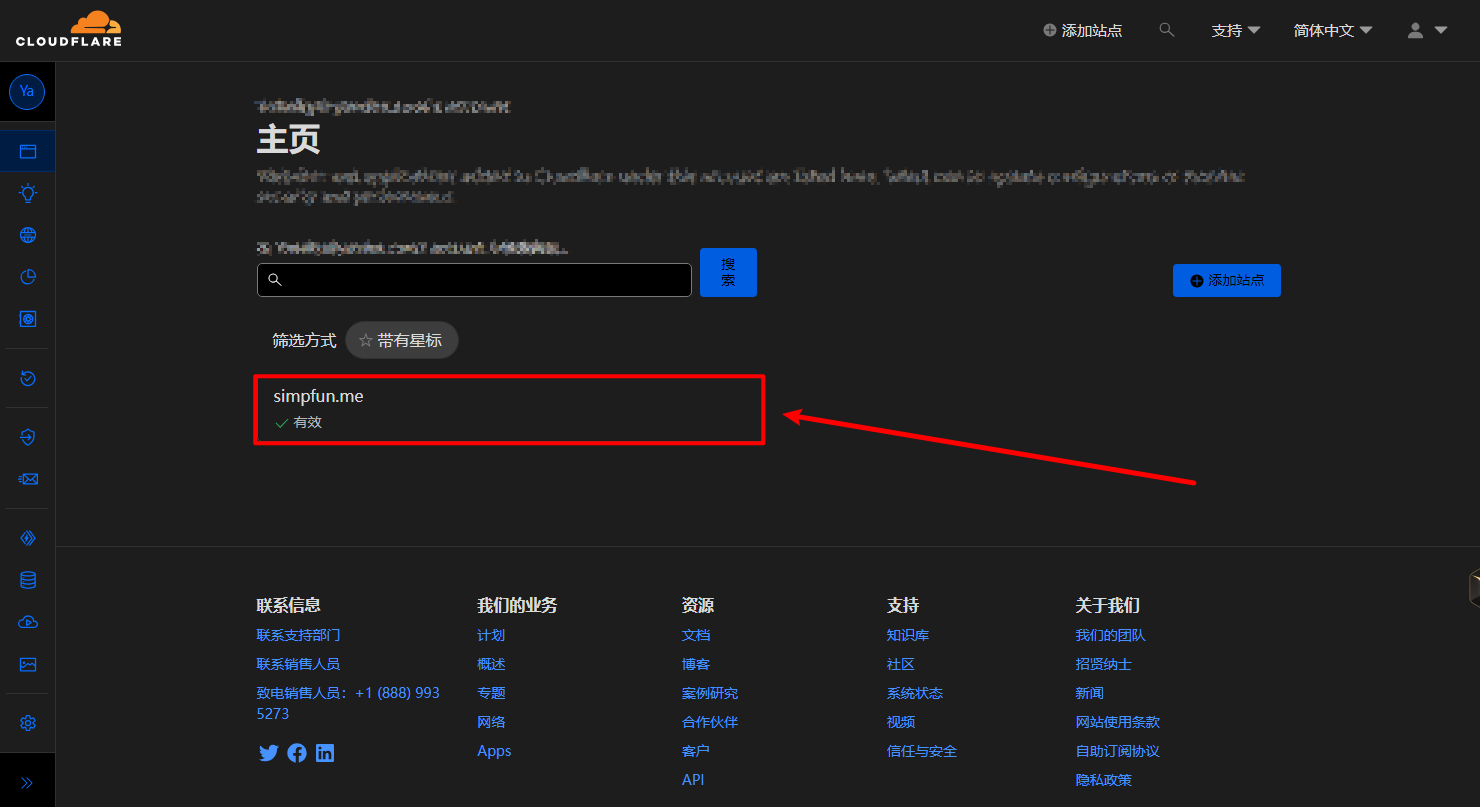Image resolution: width=1480 pixels, height=807 pixels.
Task: Click the magnifier search icon in top bar
Action: 1166,30
